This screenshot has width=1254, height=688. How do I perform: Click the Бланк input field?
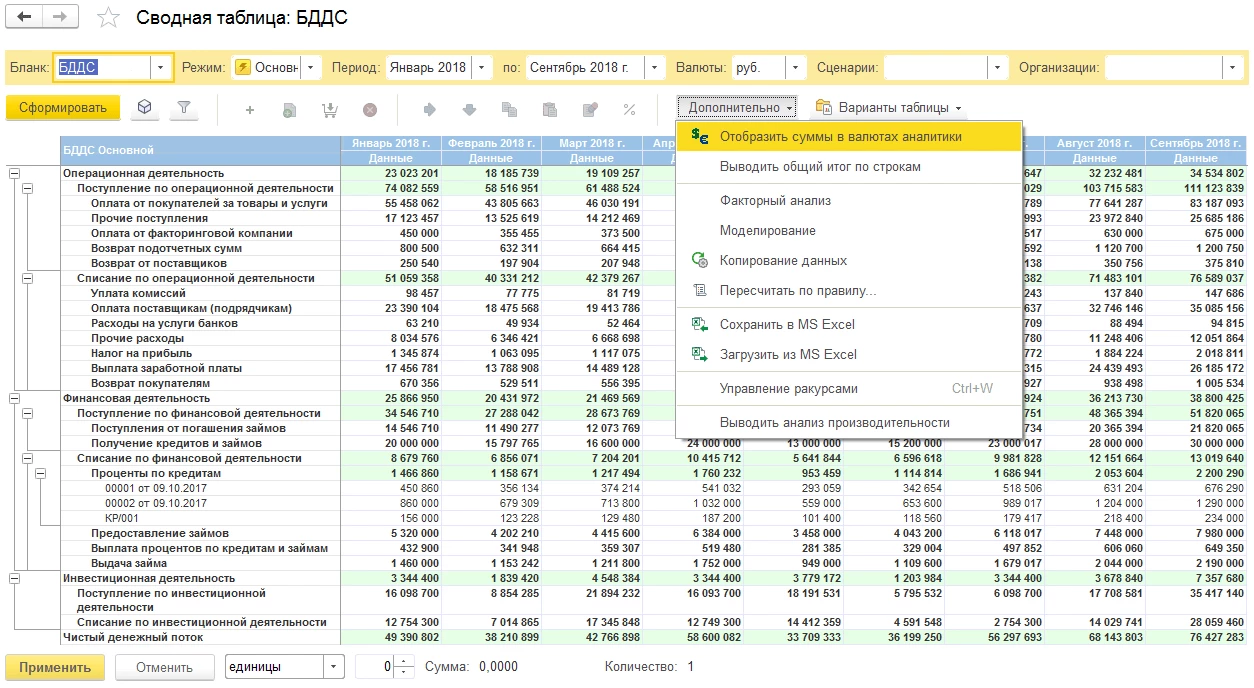coord(102,68)
